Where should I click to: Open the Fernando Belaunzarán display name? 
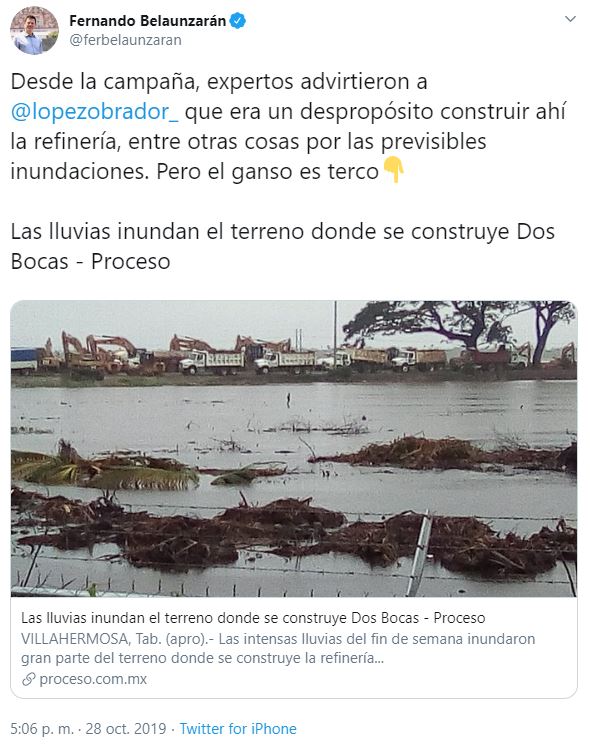point(147,21)
